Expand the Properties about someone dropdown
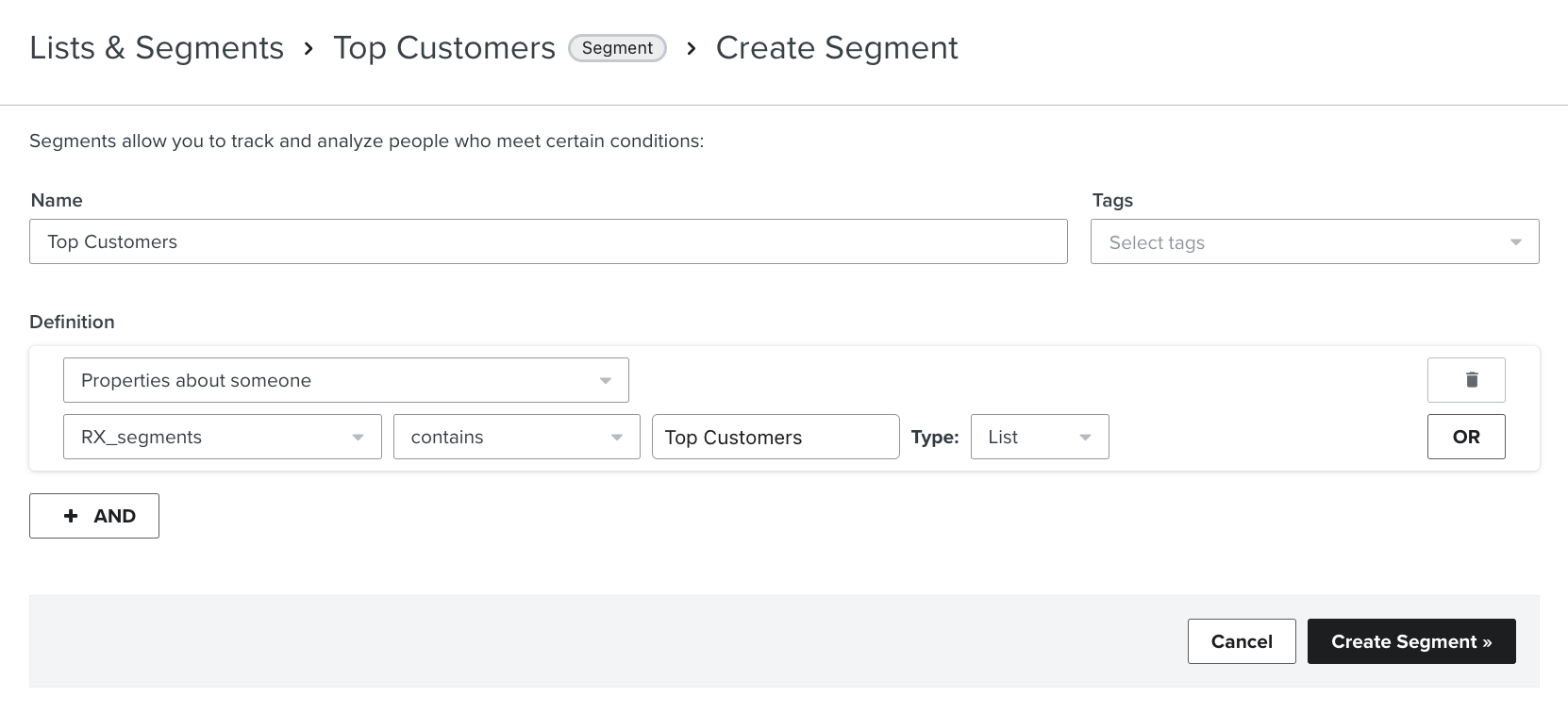Viewport: 1568px width, 713px height. point(346,380)
